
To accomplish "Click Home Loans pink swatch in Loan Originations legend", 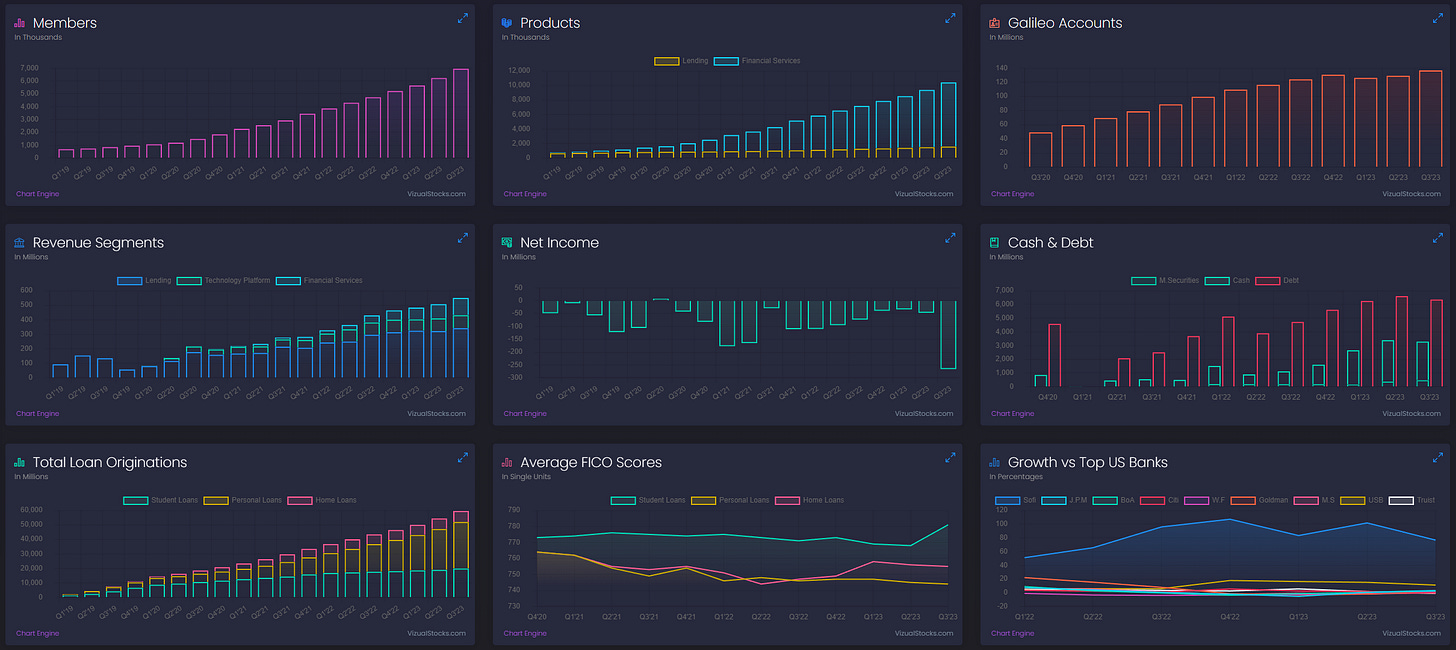I will [299, 500].
